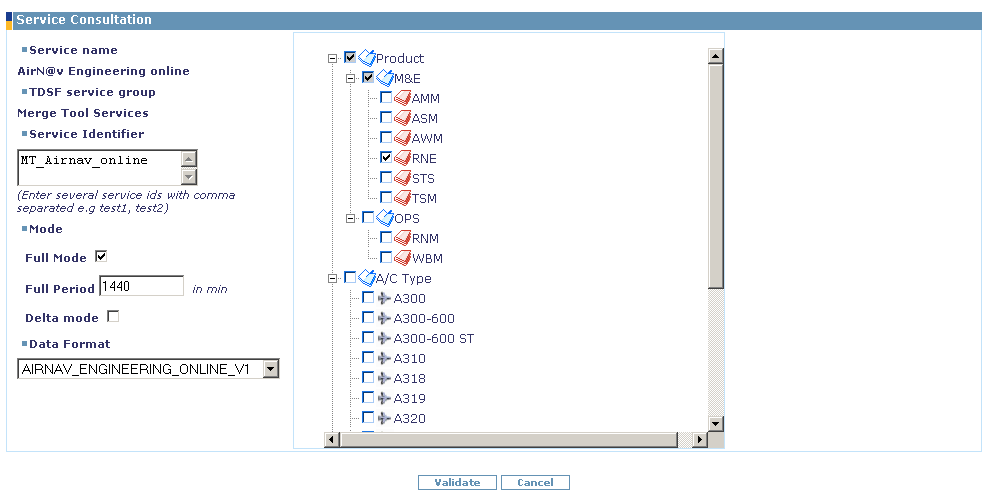
Task: Check the A319 checkbox
Action: click(368, 397)
